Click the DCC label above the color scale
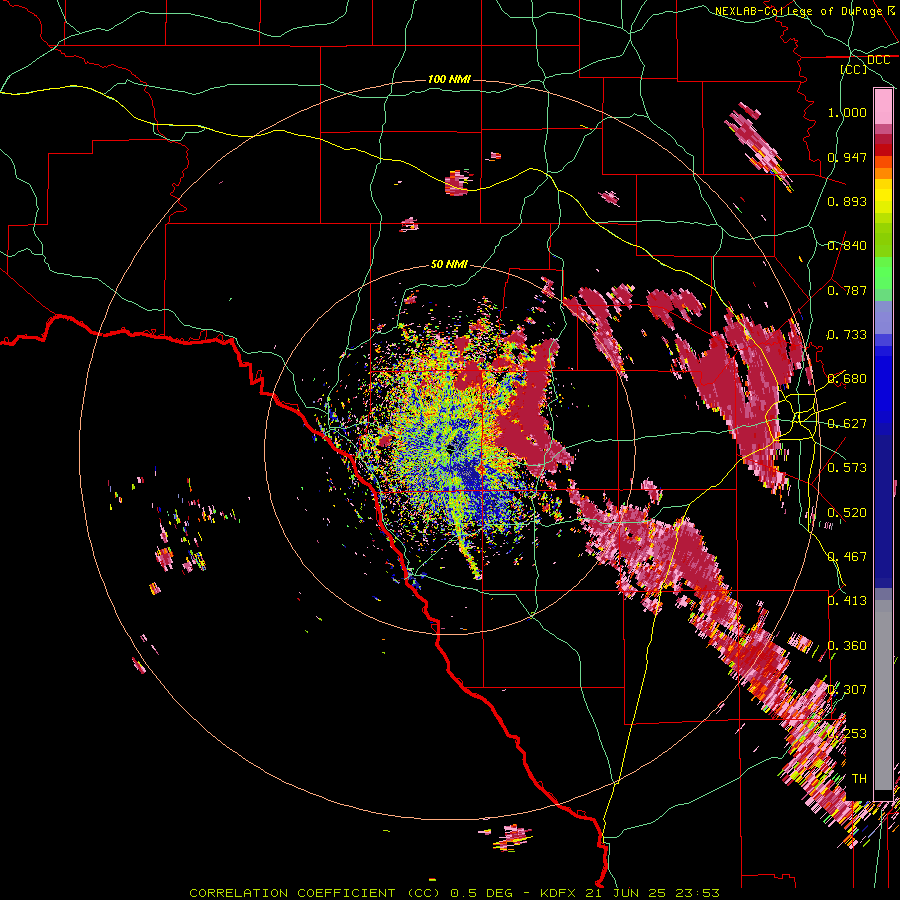The image size is (900, 900). tap(878, 60)
